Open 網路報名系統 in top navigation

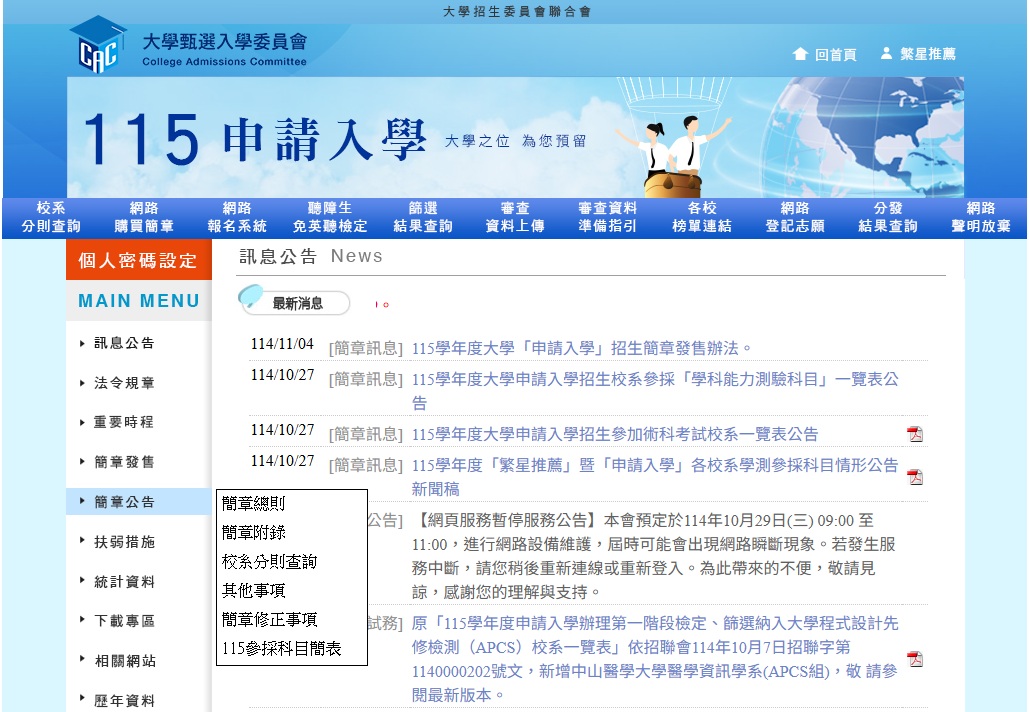coord(237,217)
